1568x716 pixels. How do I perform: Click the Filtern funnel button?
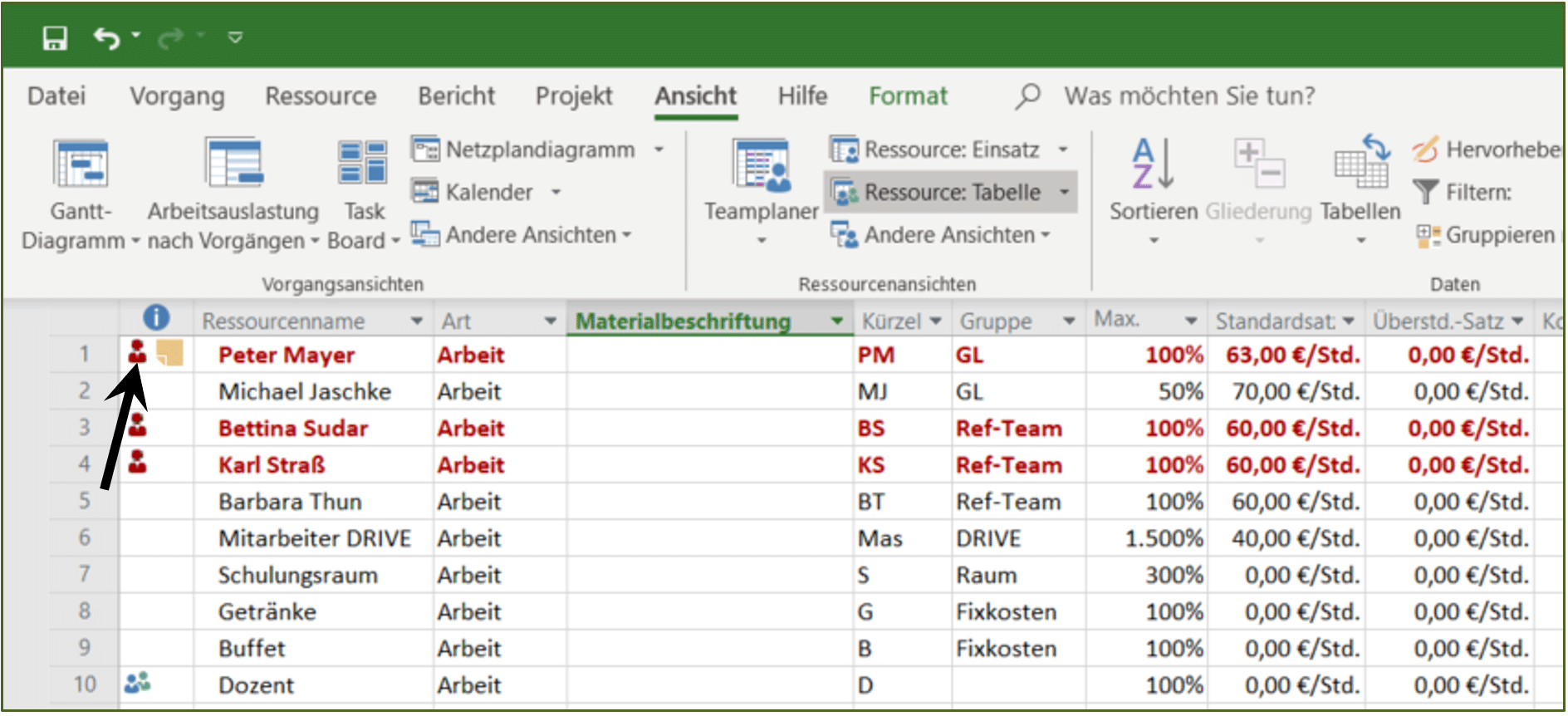pyautogui.click(x=1463, y=192)
